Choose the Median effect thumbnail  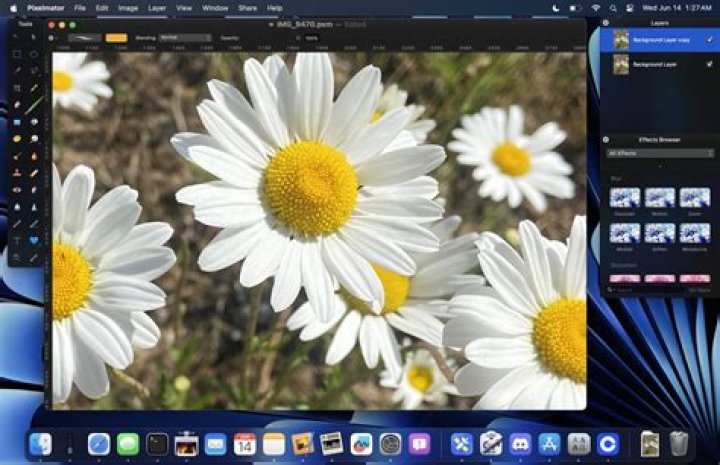624,233
